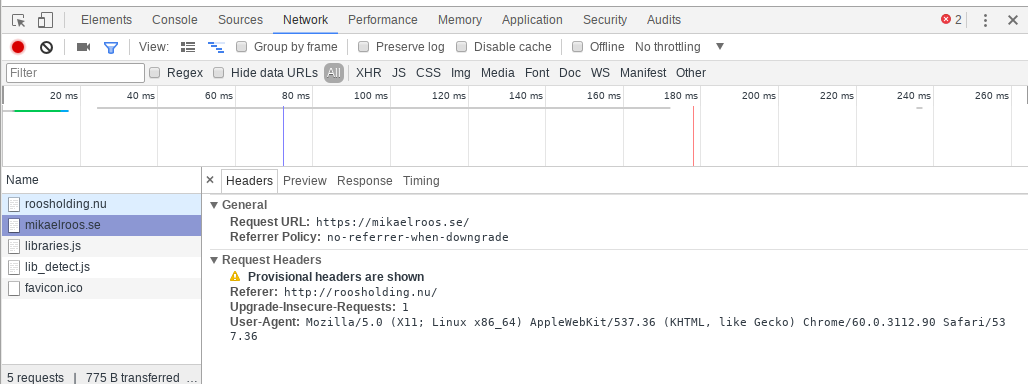
Task: Go to the Sources tab
Action: tap(241, 20)
